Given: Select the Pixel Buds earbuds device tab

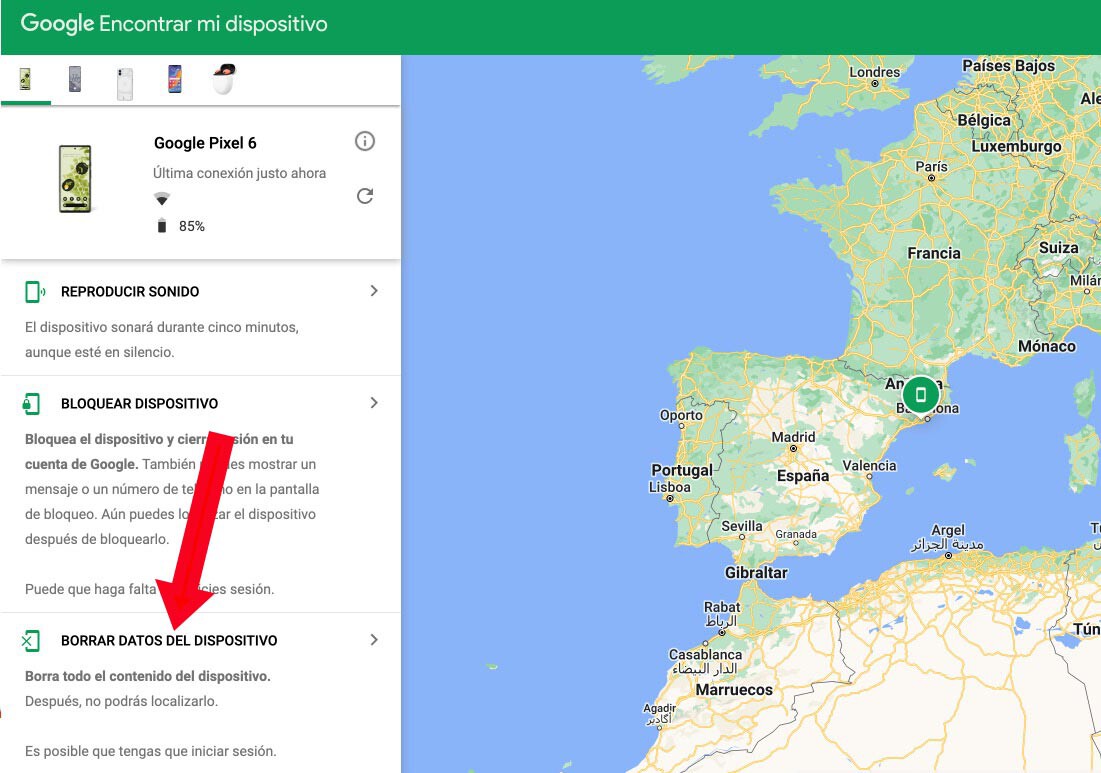Looking at the screenshot, I should pos(222,79).
